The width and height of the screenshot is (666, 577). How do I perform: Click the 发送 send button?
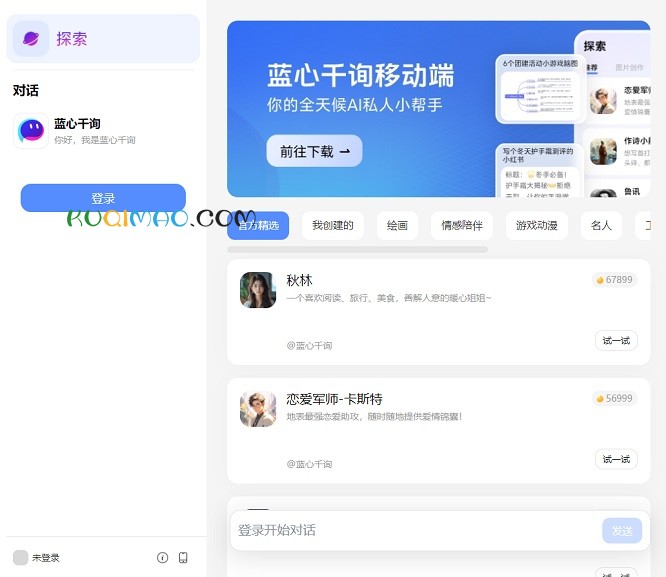[x=622, y=530]
